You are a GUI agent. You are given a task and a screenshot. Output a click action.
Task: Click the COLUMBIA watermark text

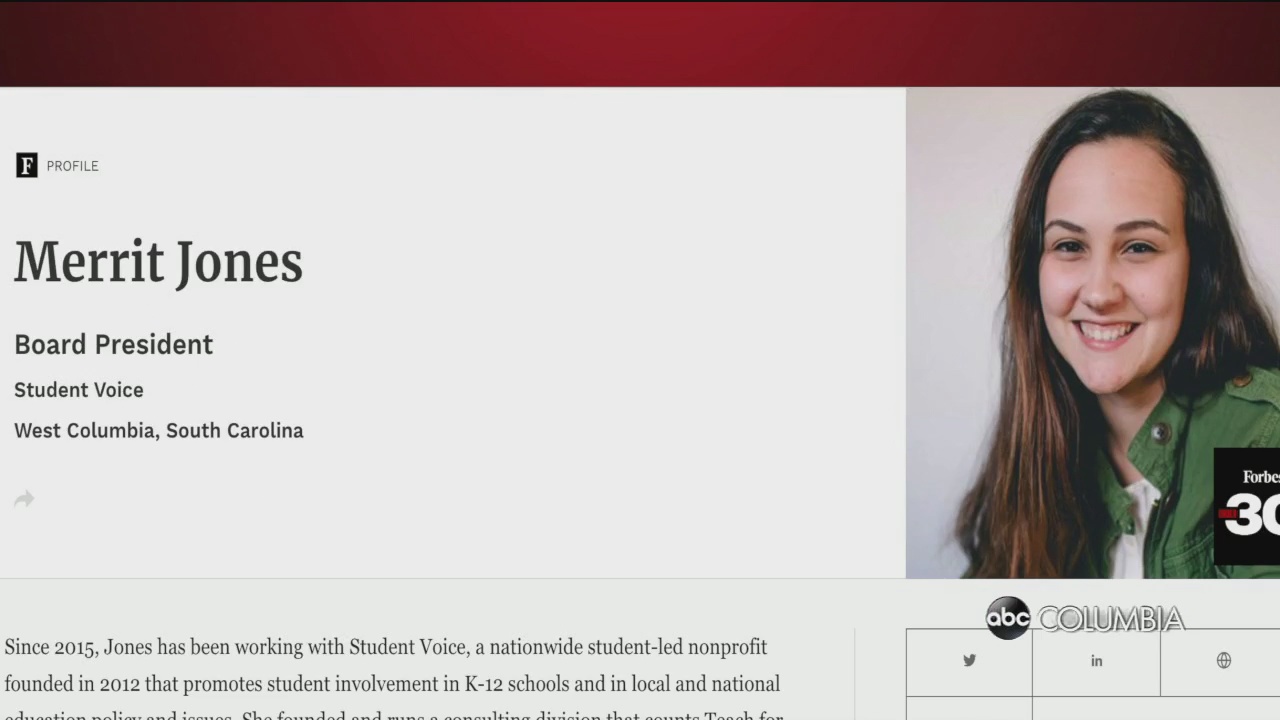point(1111,619)
